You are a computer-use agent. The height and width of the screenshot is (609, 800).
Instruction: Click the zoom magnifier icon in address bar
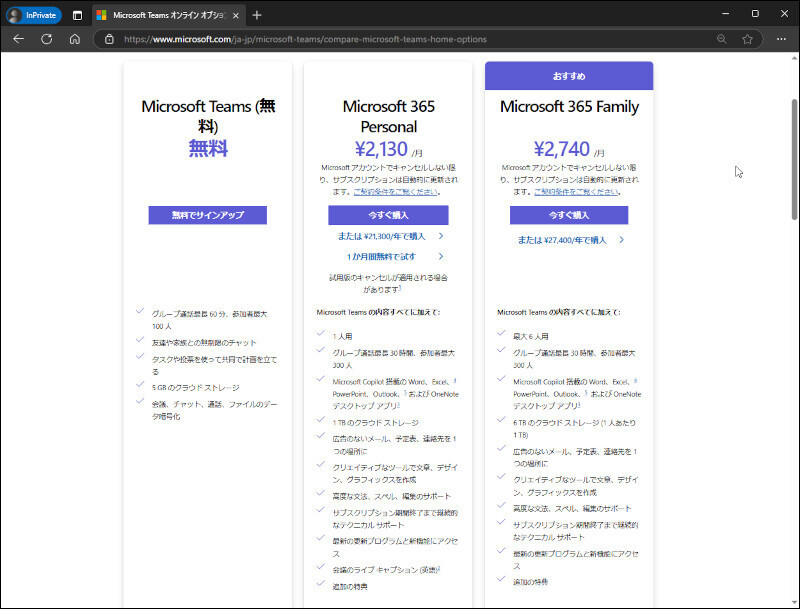[x=721, y=39]
